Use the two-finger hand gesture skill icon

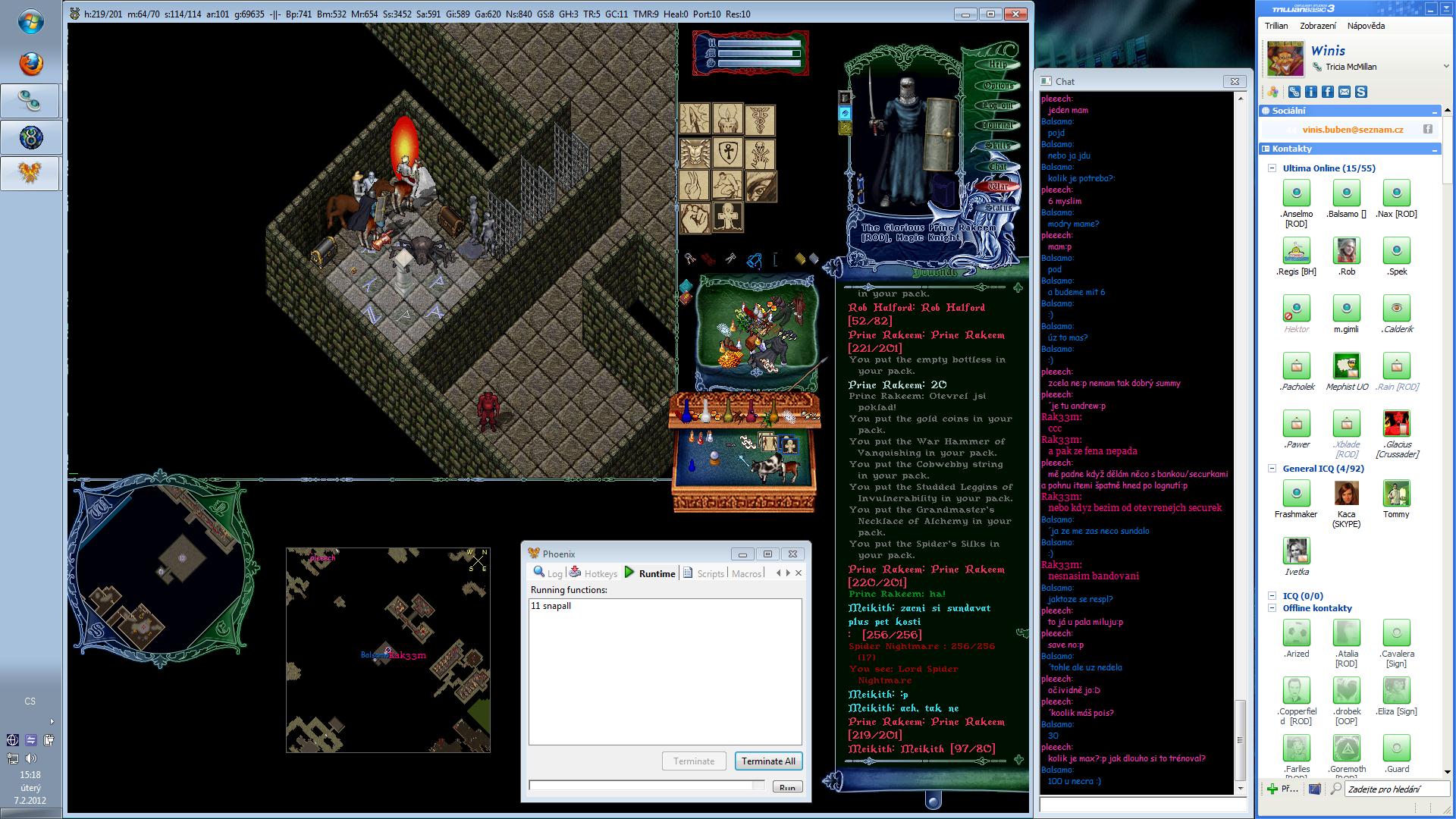[695, 185]
